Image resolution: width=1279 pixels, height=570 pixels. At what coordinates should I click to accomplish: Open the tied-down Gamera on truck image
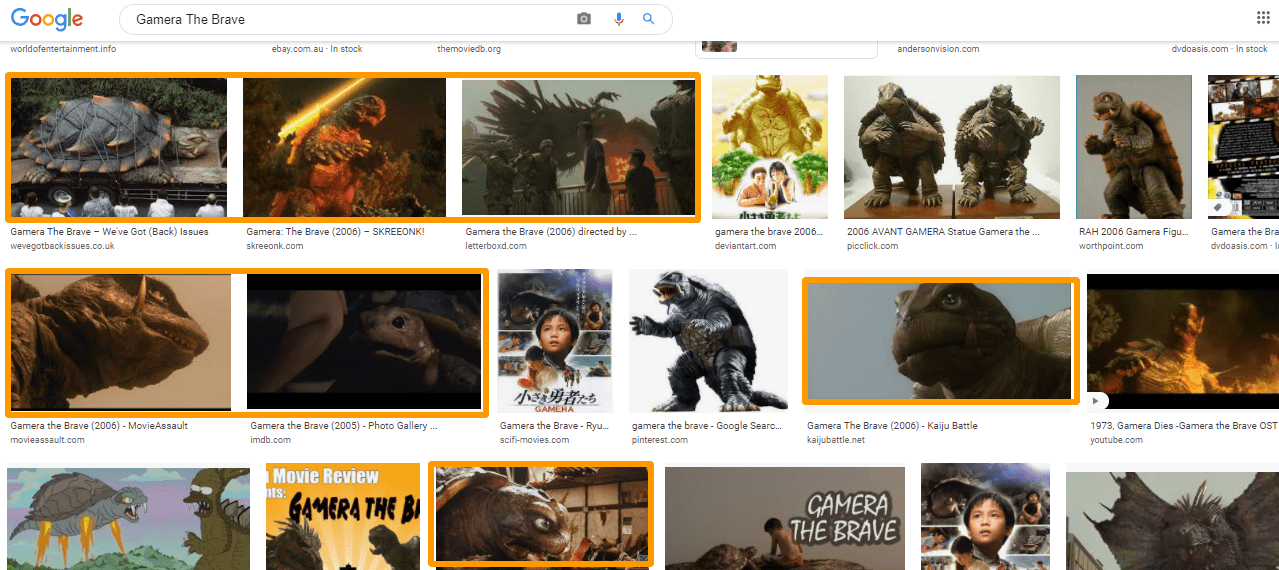point(118,147)
